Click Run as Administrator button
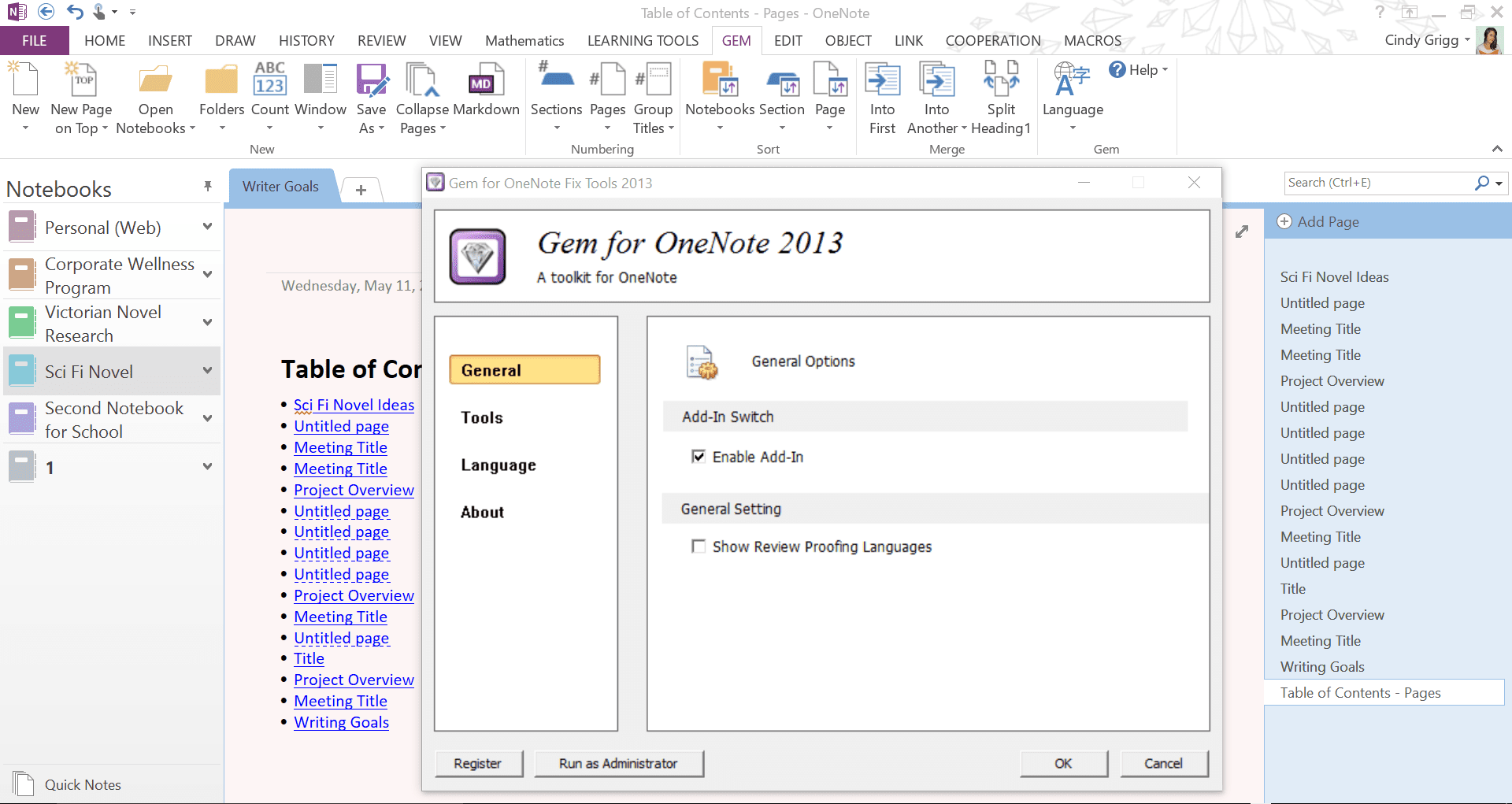 pyautogui.click(x=618, y=764)
